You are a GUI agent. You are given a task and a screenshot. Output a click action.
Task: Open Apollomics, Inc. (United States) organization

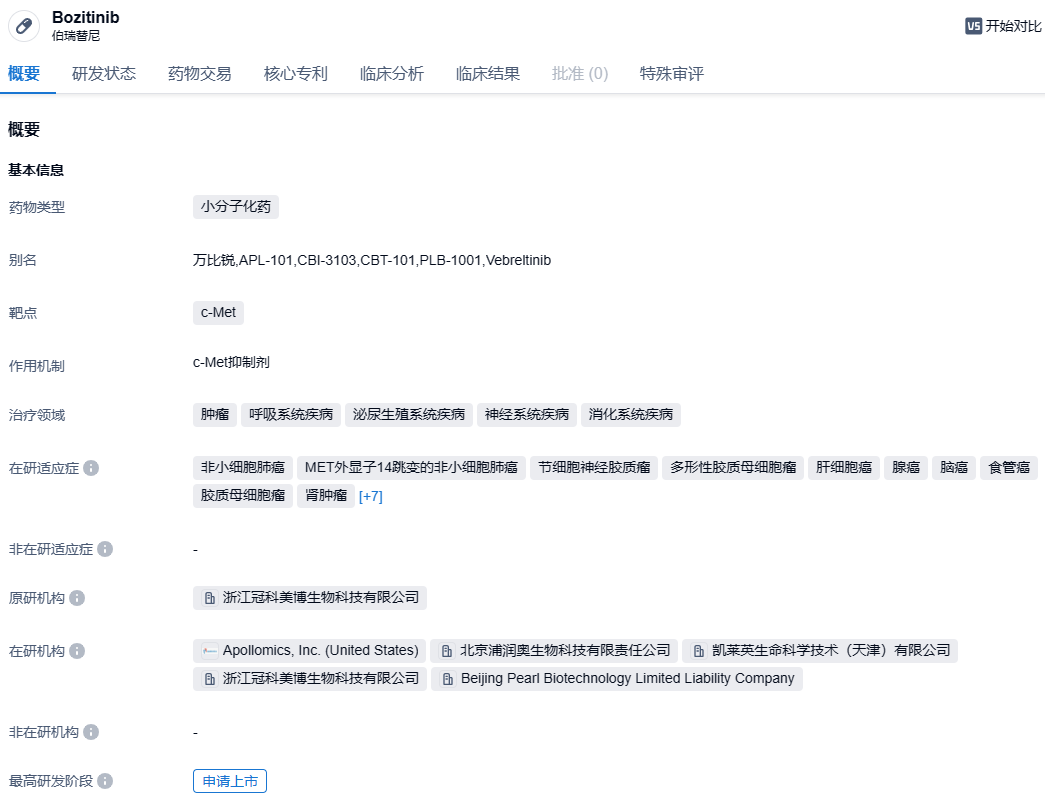click(x=310, y=651)
